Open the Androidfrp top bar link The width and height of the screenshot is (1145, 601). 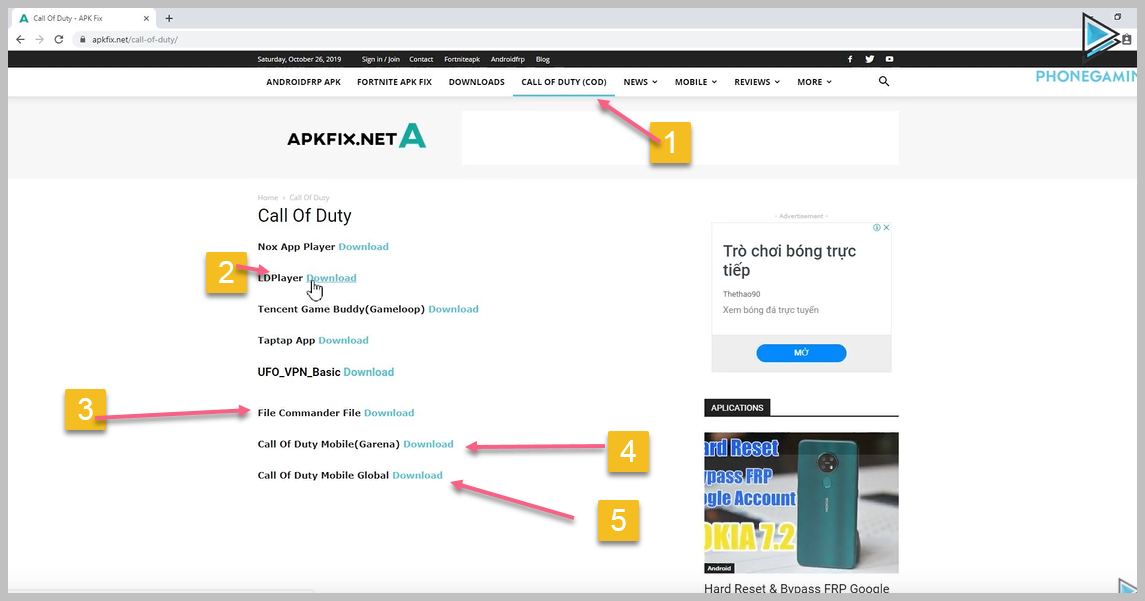[508, 59]
